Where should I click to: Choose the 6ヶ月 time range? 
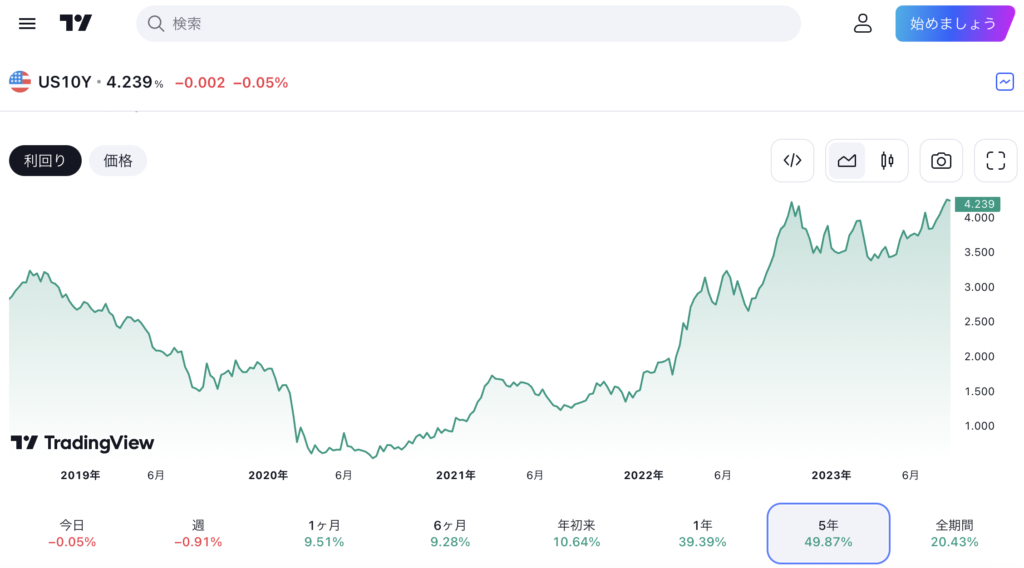click(450, 533)
